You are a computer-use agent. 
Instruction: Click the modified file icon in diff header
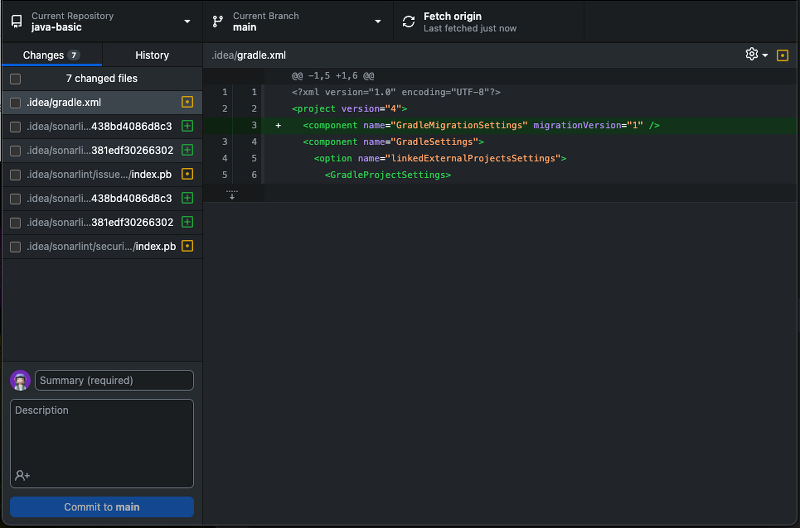click(782, 55)
